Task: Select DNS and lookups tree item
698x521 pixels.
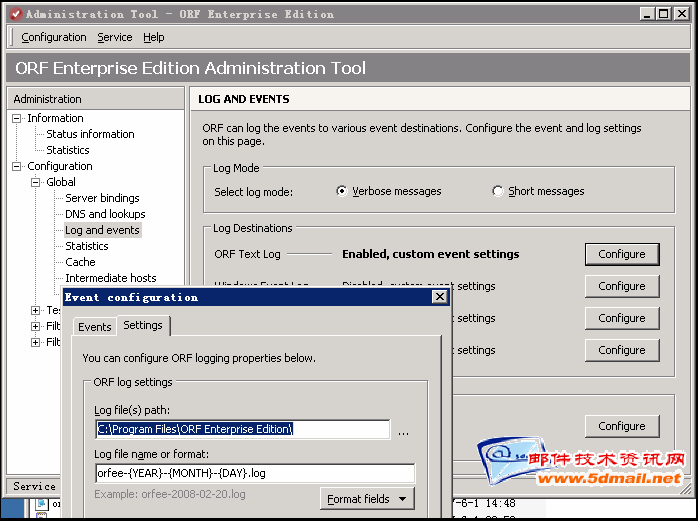Action: point(105,214)
